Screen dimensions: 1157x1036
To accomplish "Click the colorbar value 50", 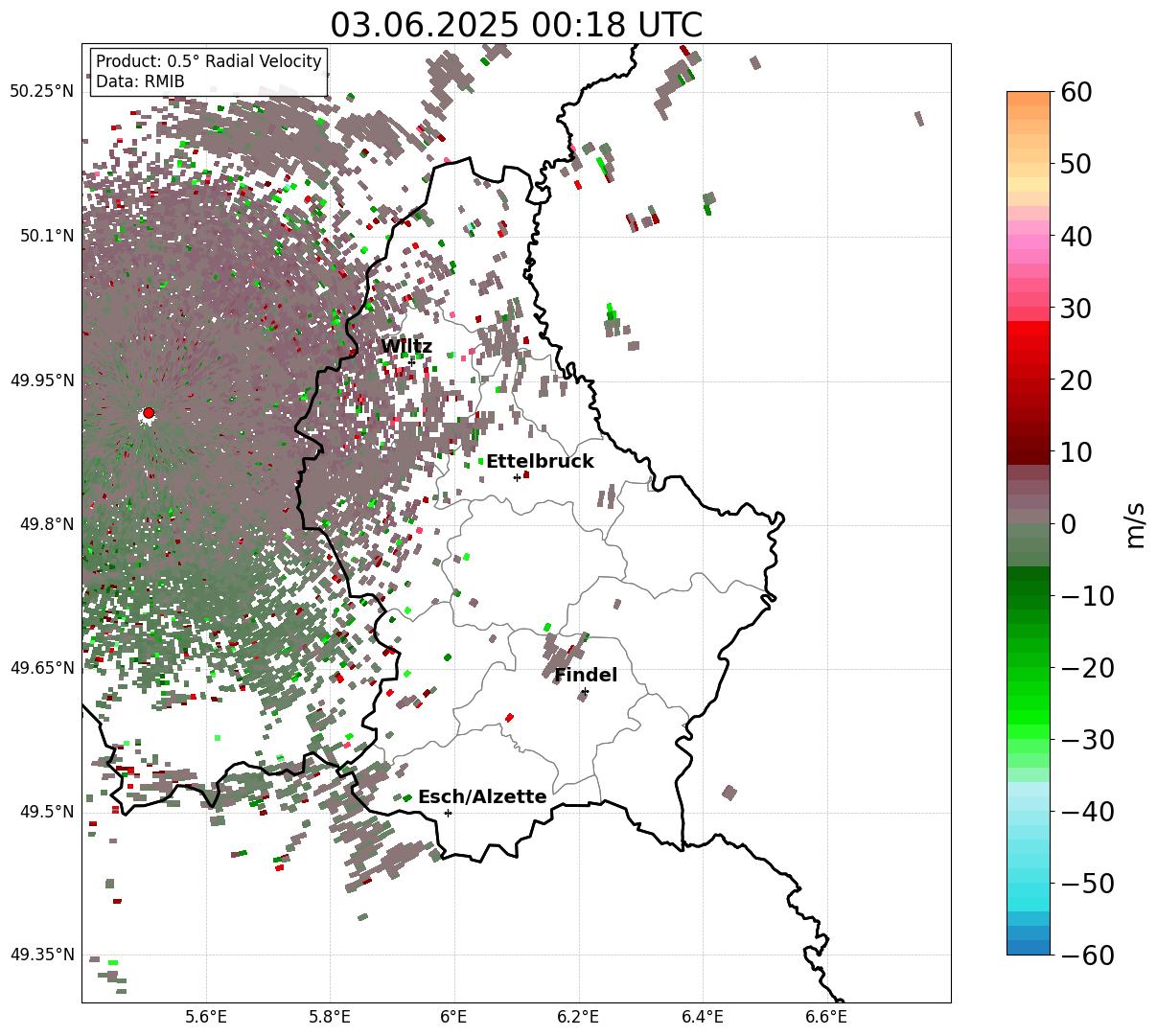I will [1077, 164].
